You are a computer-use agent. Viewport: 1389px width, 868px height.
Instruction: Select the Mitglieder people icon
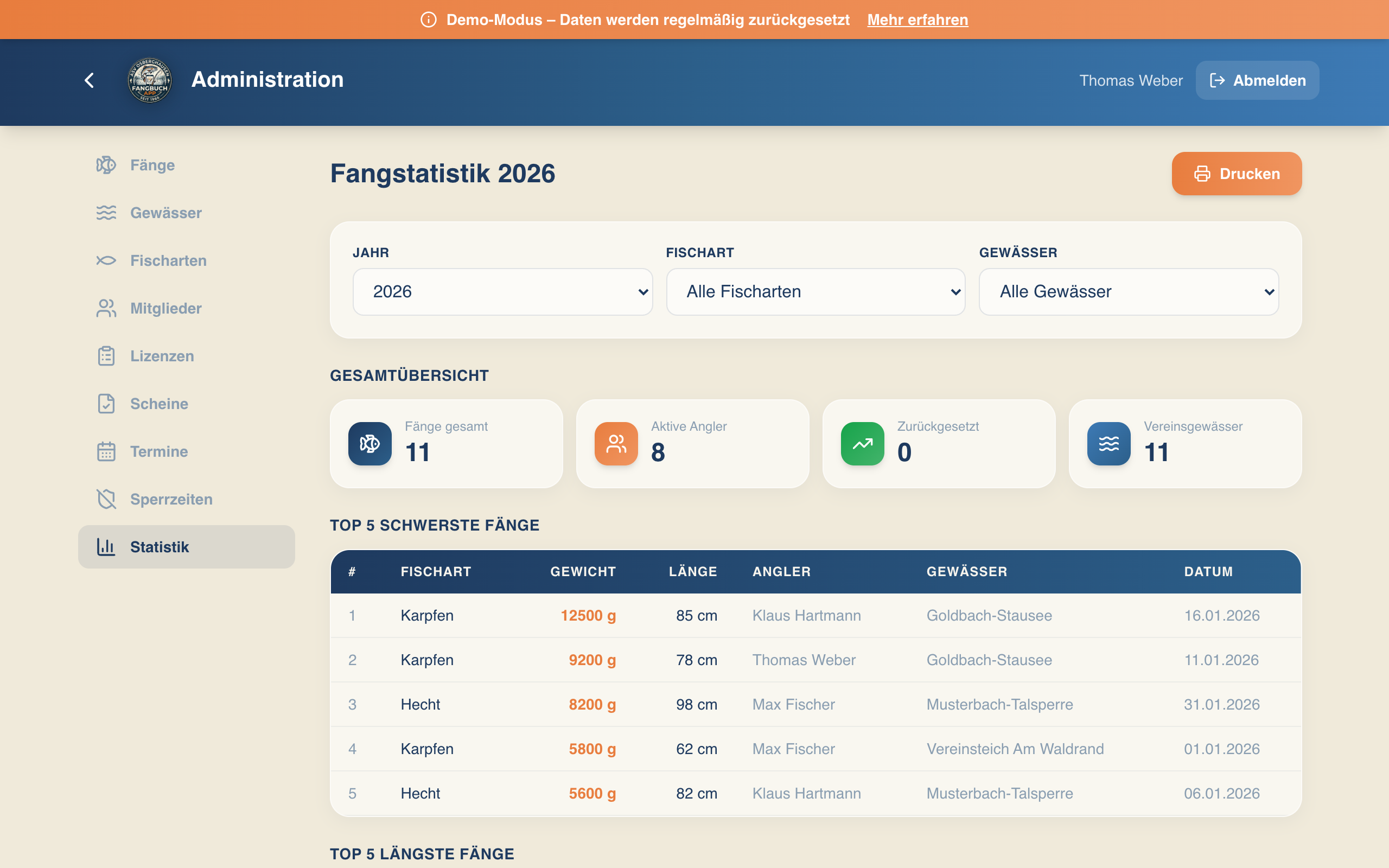(106, 308)
